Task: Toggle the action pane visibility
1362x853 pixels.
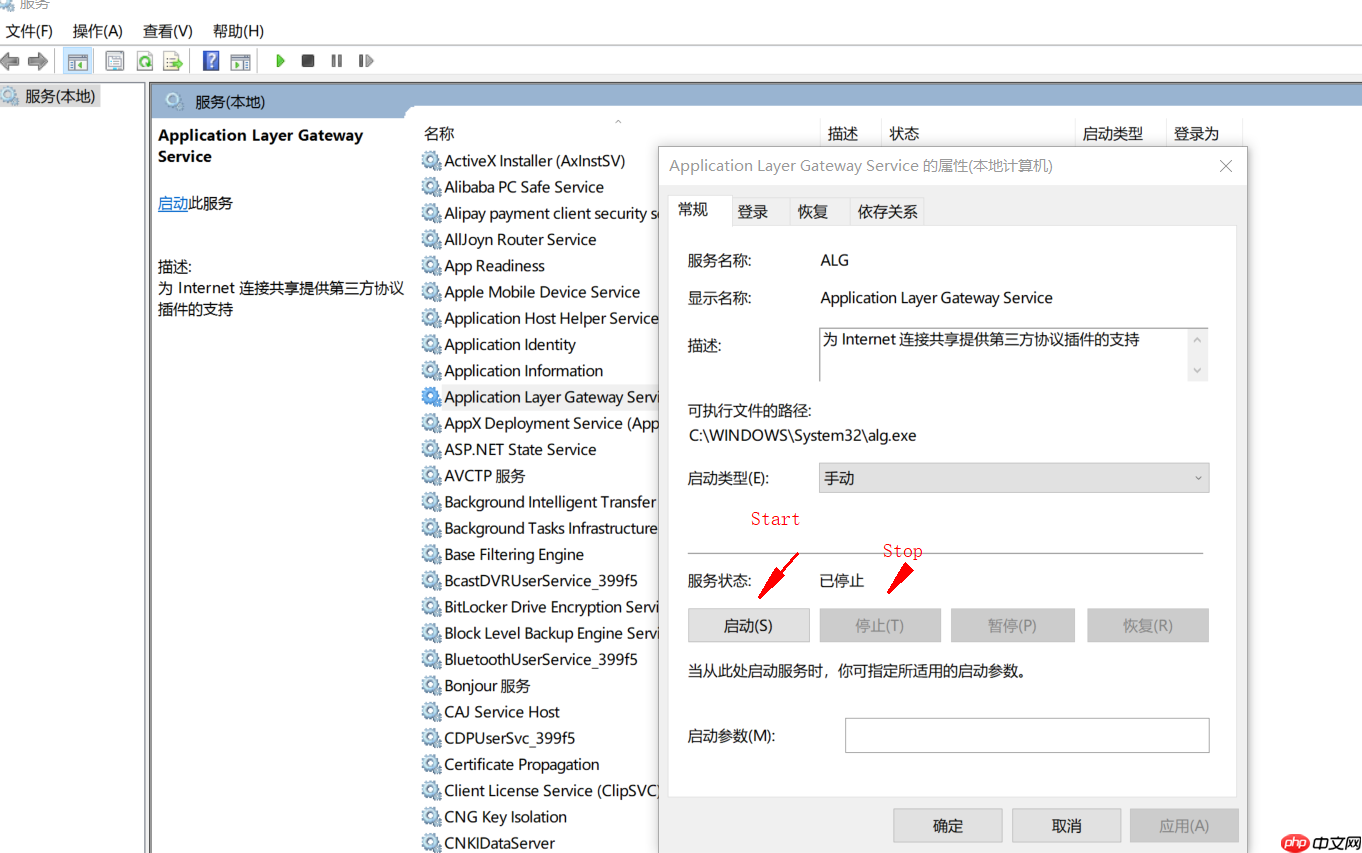Action: (x=240, y=61)
